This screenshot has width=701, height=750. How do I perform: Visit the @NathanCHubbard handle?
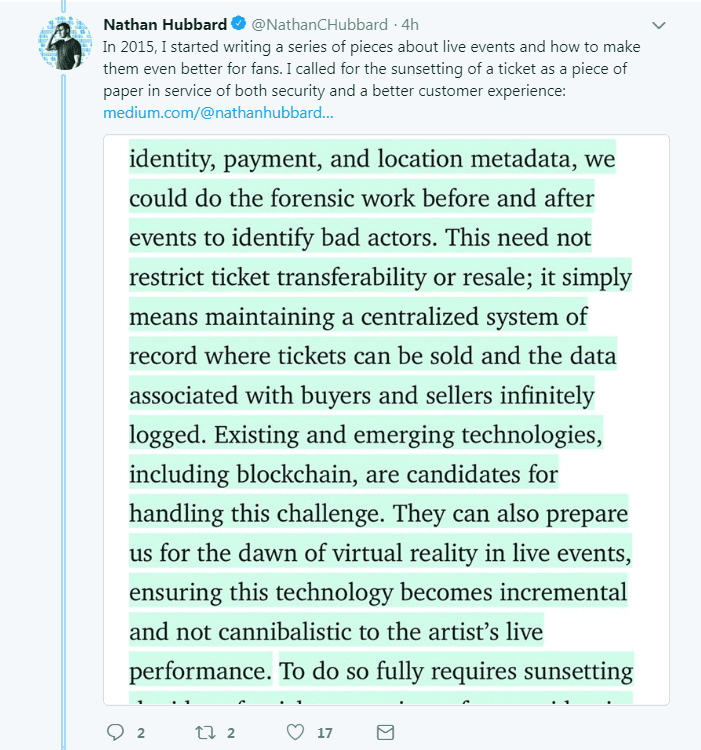click(319, 24)
